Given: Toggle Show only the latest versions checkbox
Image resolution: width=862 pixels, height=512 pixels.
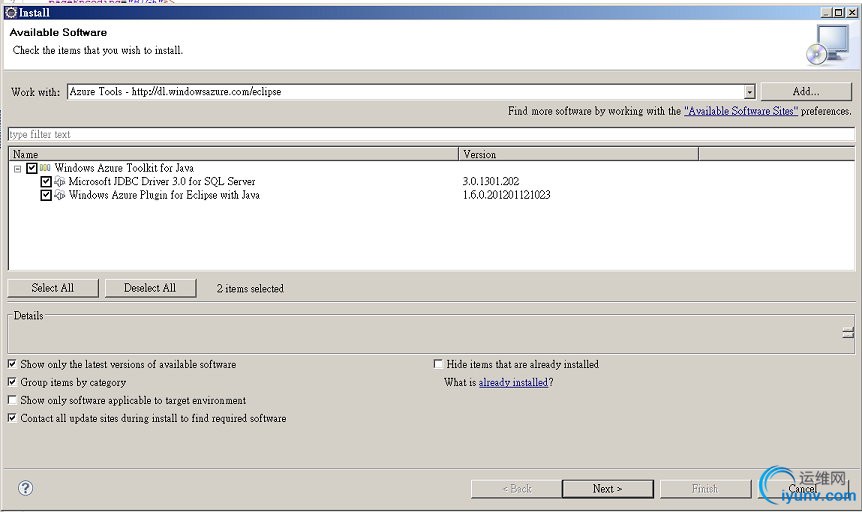Looking at the screenshot, I should 12,364.
